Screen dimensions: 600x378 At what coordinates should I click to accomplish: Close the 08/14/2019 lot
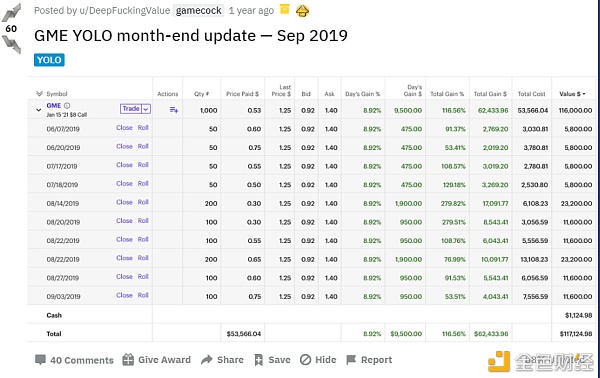click(124, 202)
